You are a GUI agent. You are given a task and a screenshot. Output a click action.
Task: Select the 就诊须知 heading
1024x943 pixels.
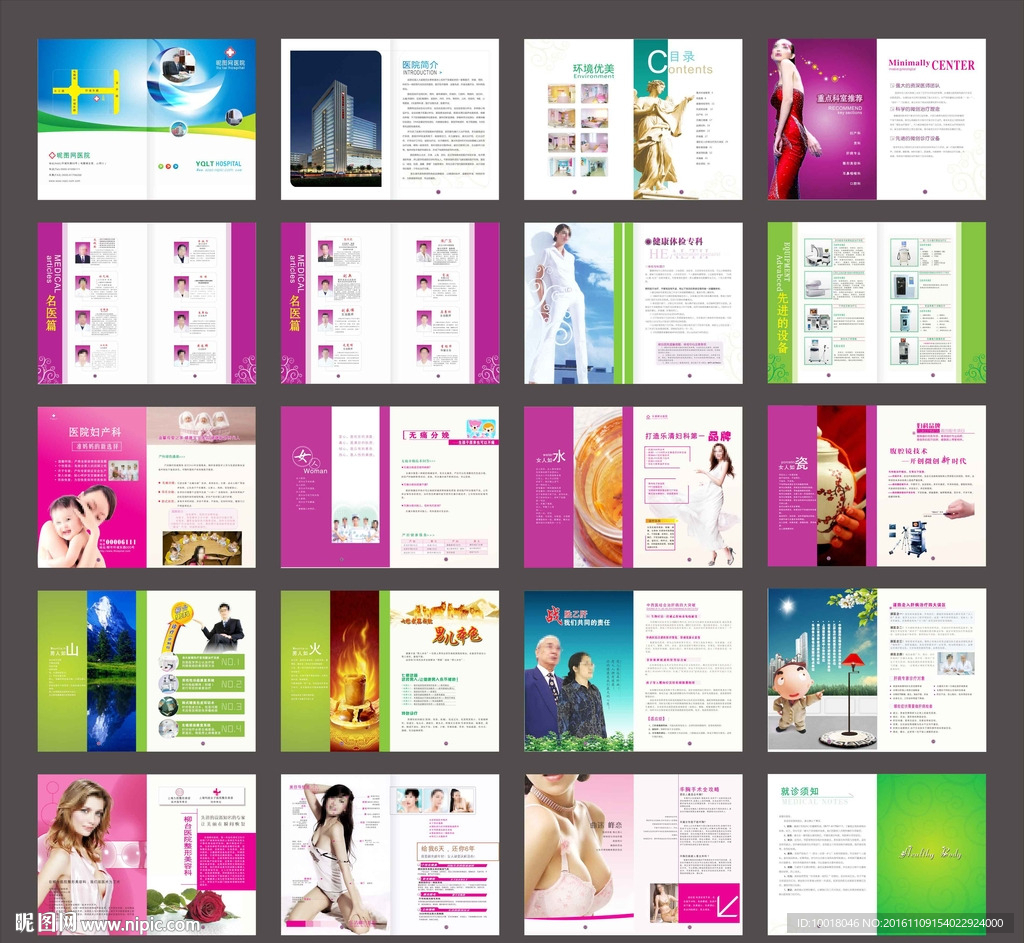[x=799, y=791]
